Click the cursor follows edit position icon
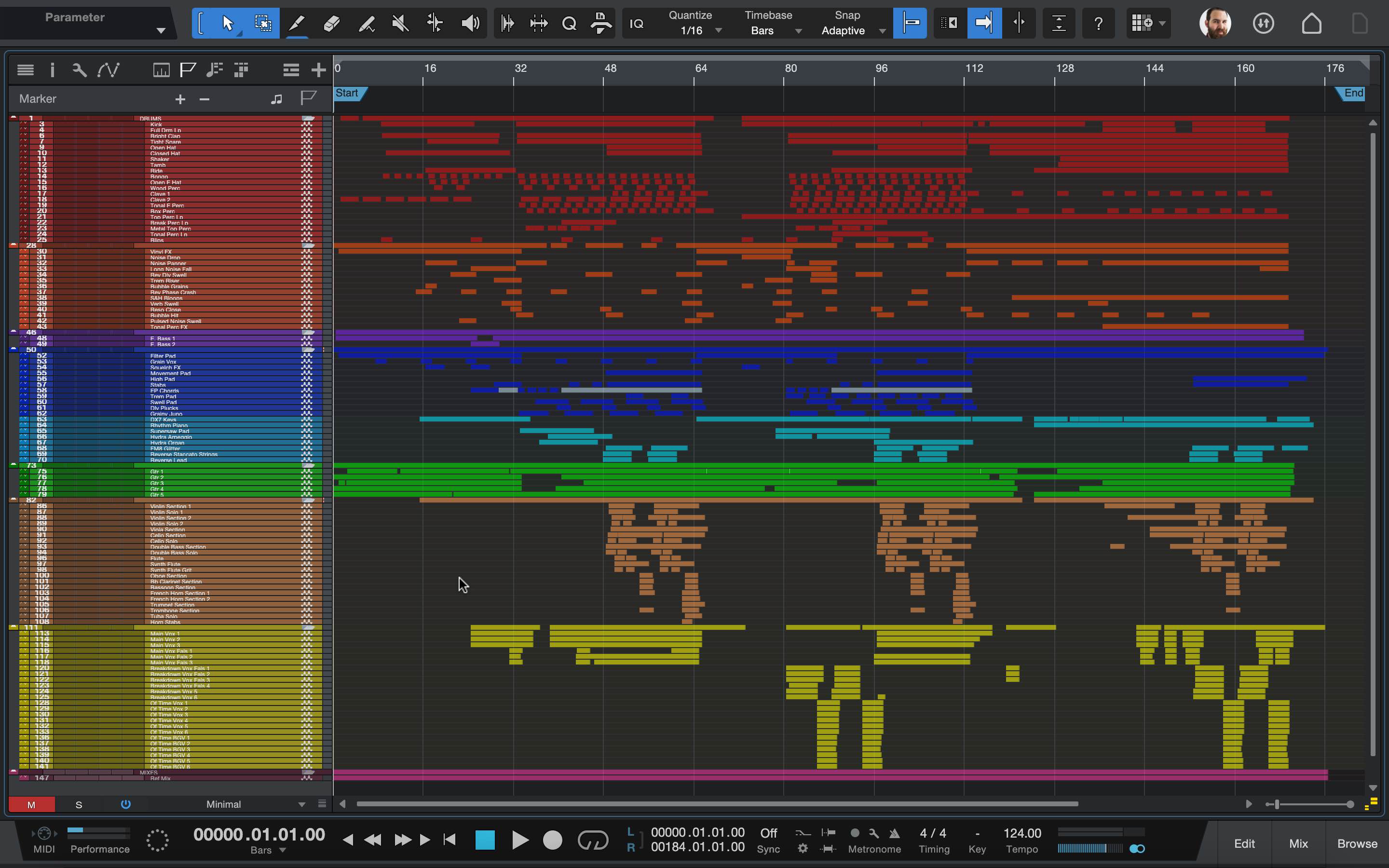 [1019, 24]
